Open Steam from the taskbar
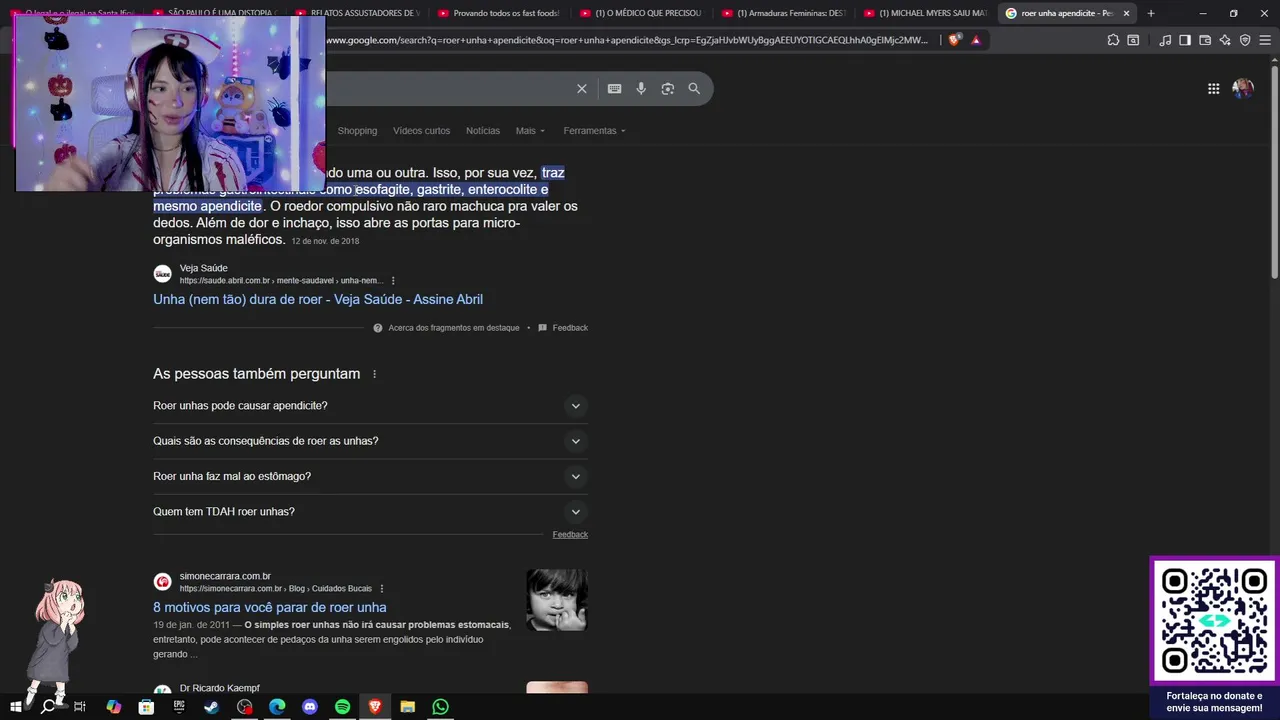1280x720 pixels. pyautogui.click(x=211, y=707)
